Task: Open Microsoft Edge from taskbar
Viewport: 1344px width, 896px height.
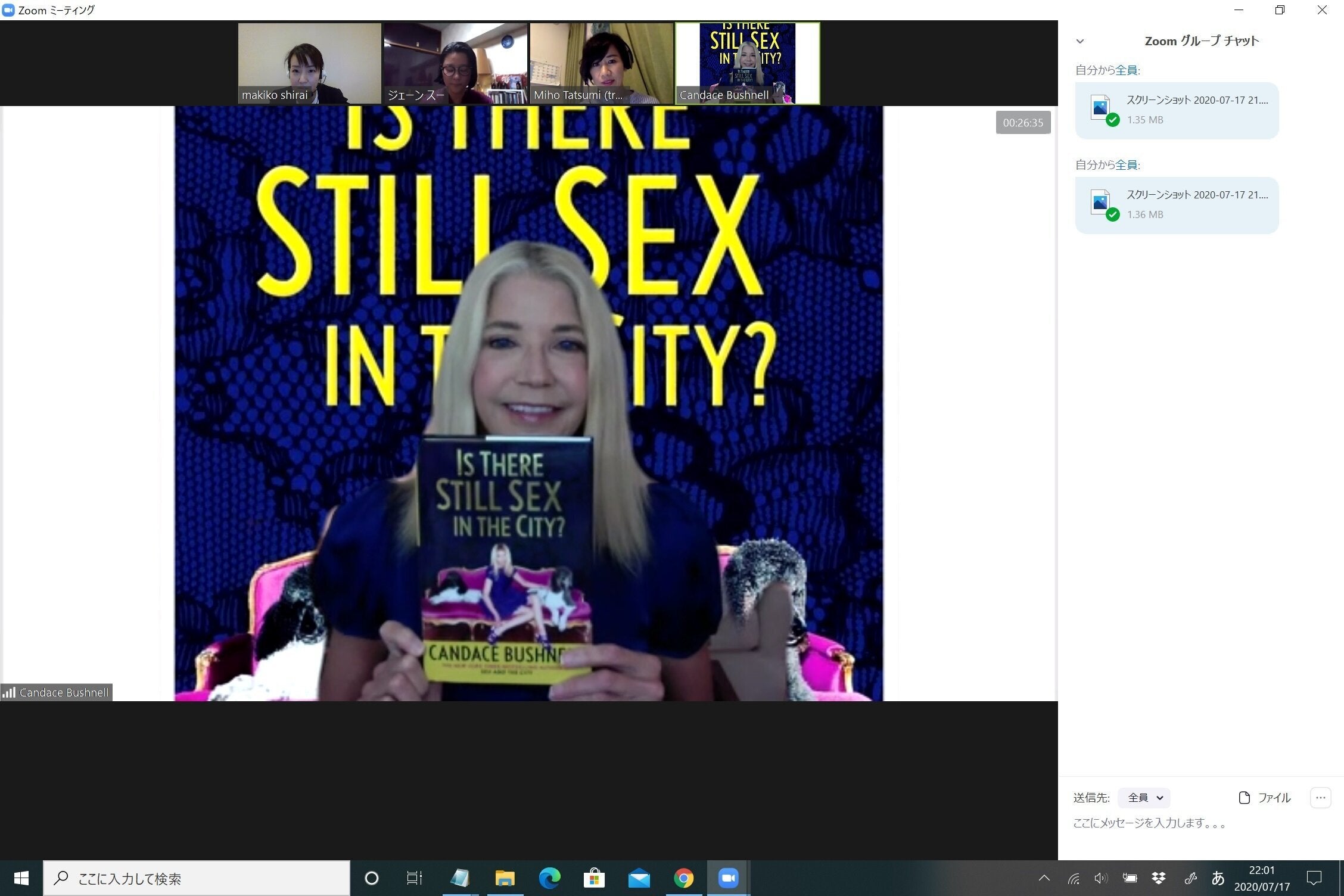Action: click(x=549, y=878)
